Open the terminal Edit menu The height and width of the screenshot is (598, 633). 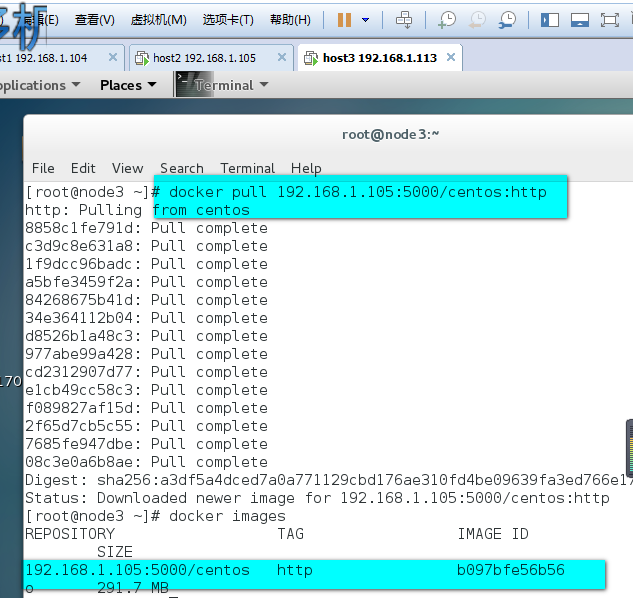click(83, 168)
